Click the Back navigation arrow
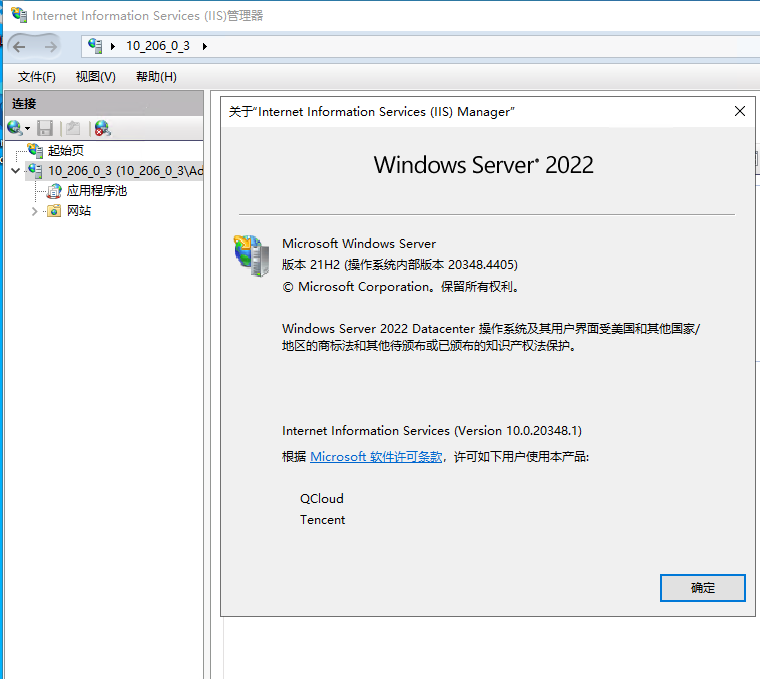 click(x=20, y=47)
